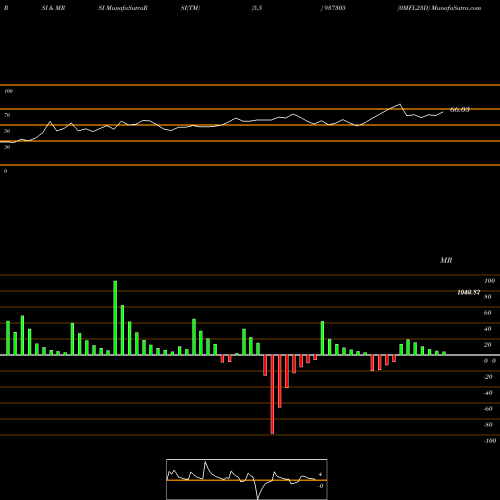Click the 937303 header text
Image resolution: width=500 pixels, height=500 pixels.
[x=334, y=8]
